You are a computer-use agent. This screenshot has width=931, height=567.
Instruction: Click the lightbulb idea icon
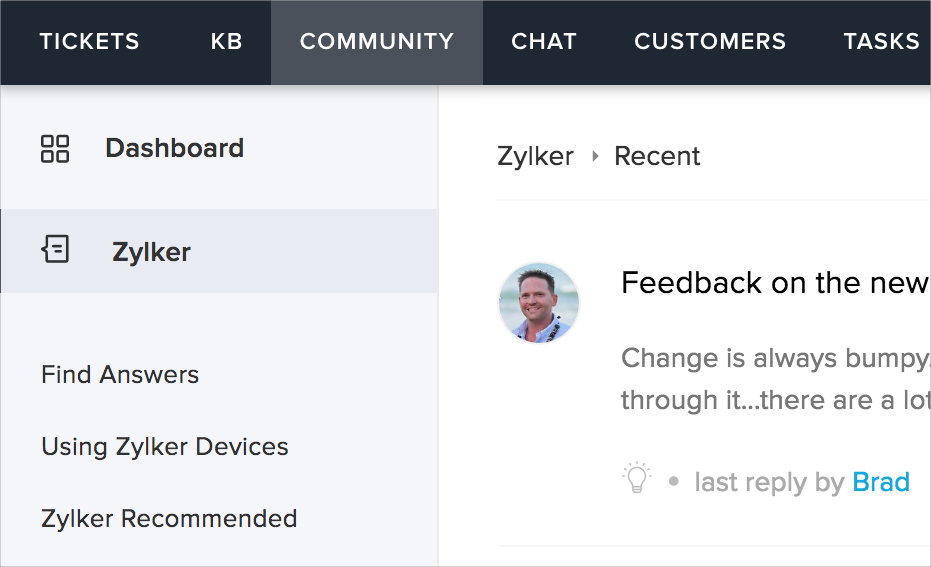click(637, 478)
